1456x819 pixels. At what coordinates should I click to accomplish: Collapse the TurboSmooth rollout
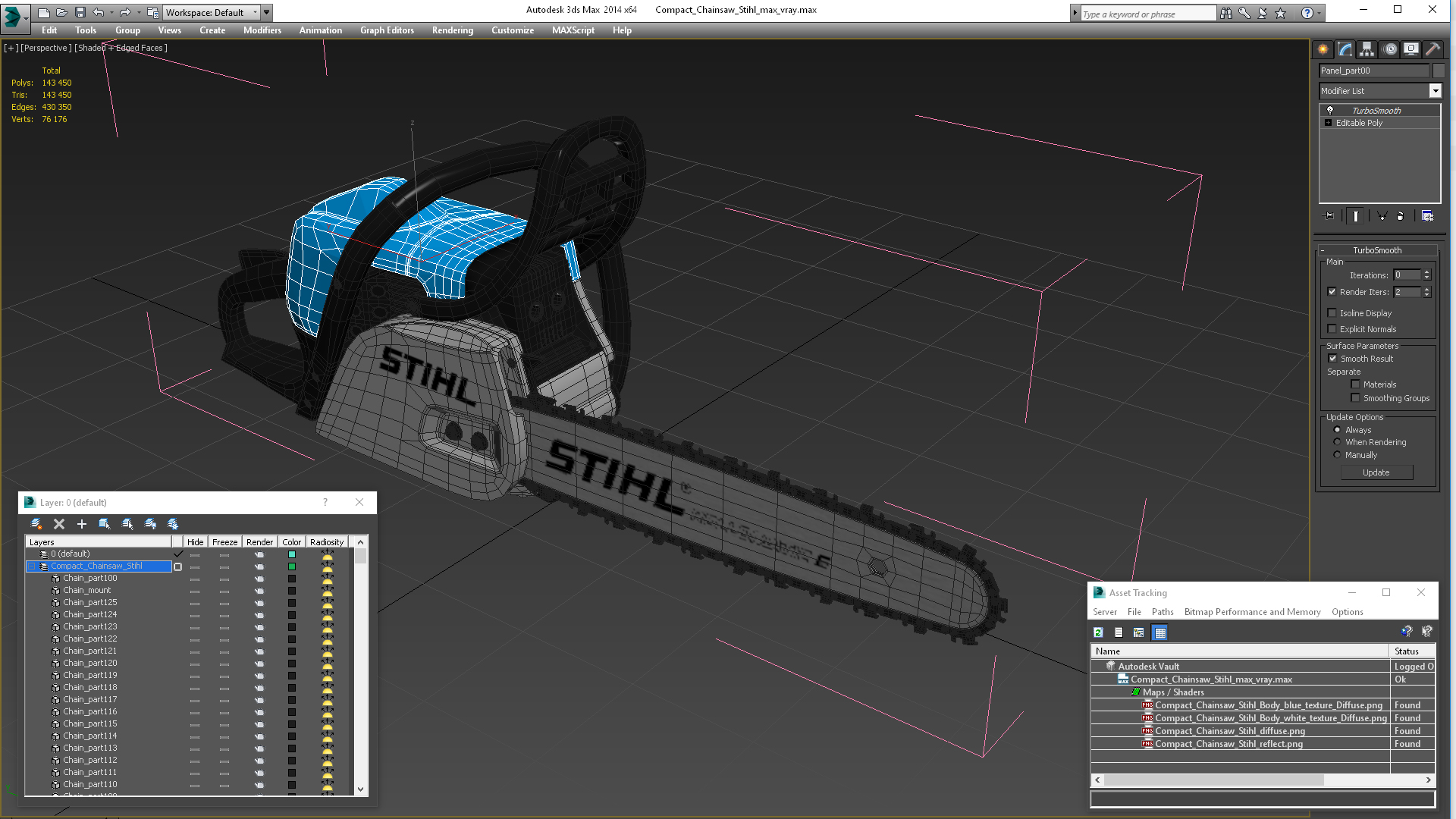1323,250
